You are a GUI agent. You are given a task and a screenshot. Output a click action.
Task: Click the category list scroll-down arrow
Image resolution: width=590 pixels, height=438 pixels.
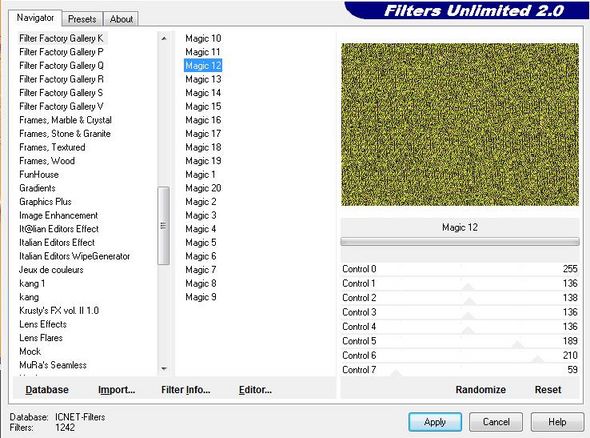pyautogui.click(x=164, y=368)
